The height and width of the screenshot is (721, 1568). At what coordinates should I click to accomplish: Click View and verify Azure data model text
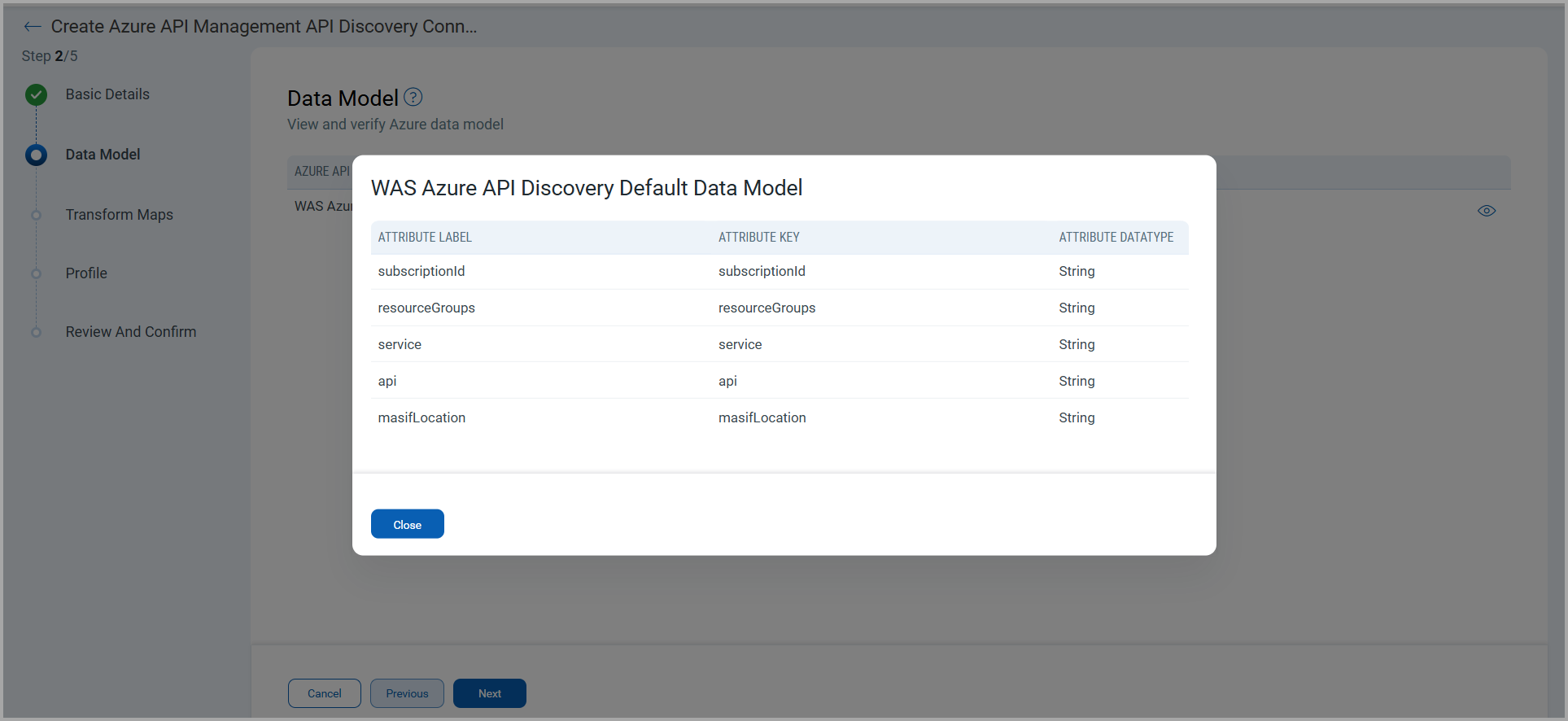click(395, 125)
